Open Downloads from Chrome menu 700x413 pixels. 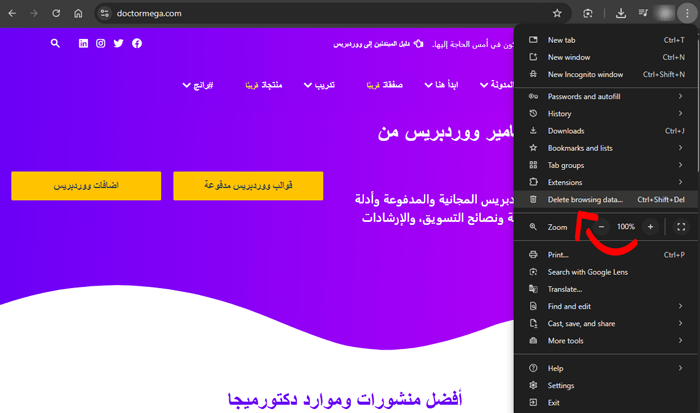[x=605, y=131]
